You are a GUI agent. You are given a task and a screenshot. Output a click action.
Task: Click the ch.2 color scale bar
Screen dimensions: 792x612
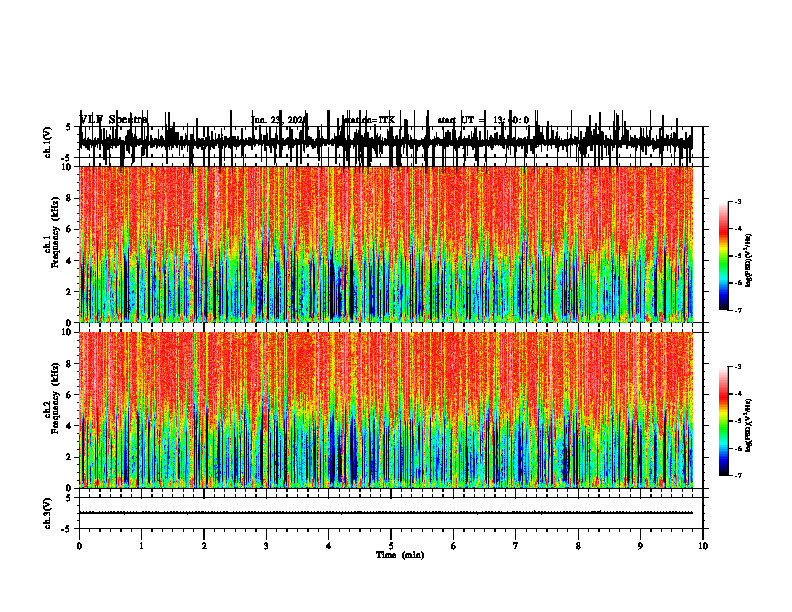(724, 421)
